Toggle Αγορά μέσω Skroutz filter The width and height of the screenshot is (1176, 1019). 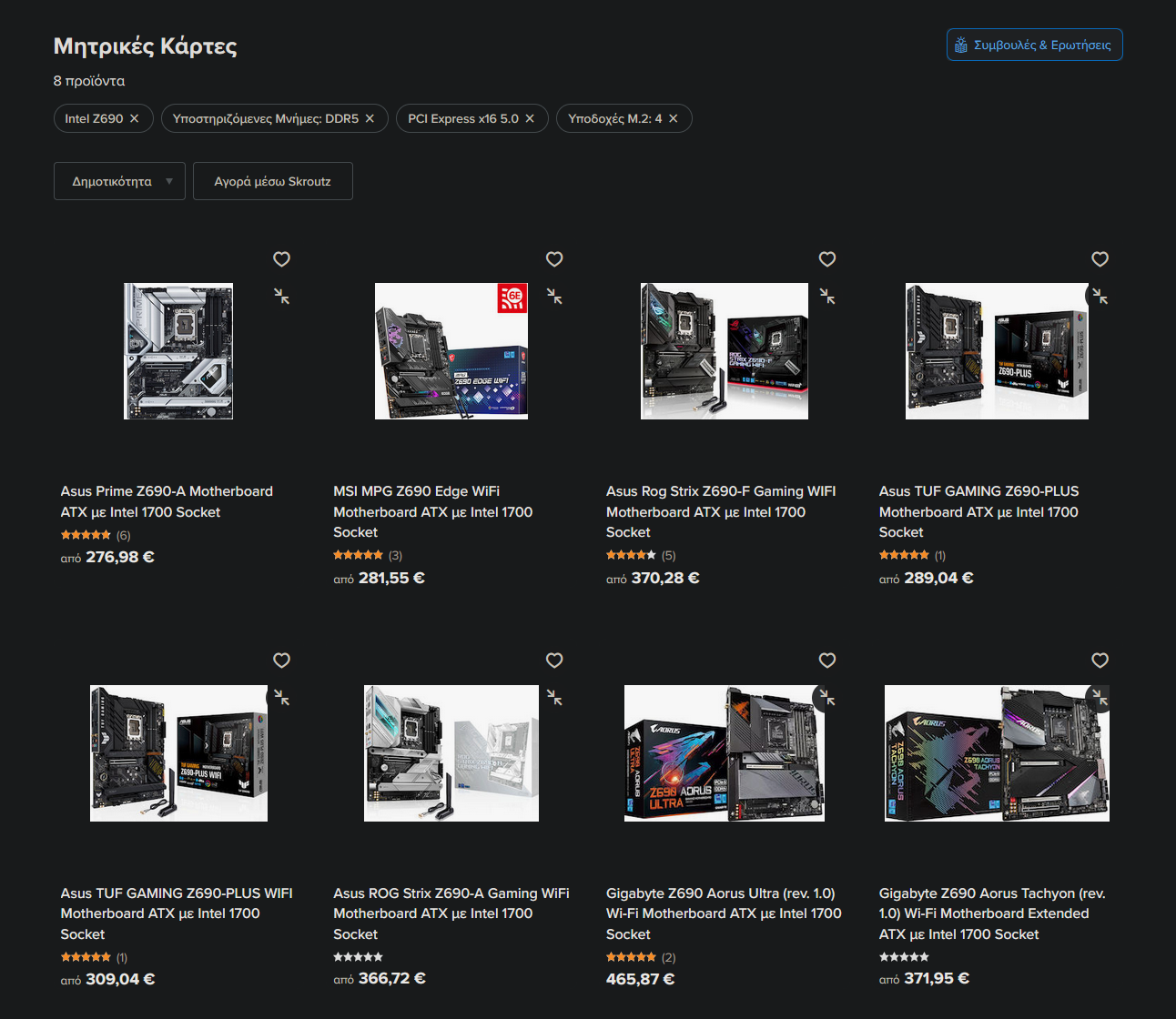(x=272, y=181)
